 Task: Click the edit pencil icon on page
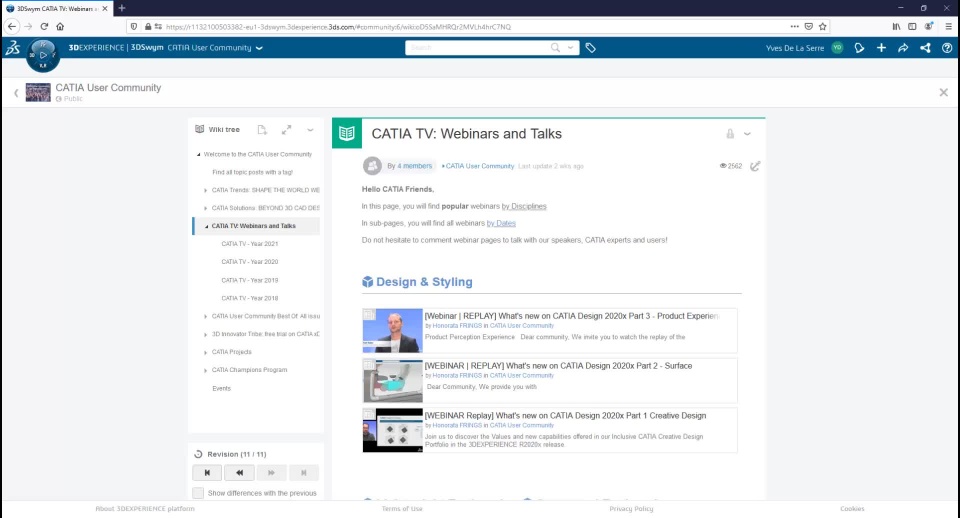tap(755, 166)
